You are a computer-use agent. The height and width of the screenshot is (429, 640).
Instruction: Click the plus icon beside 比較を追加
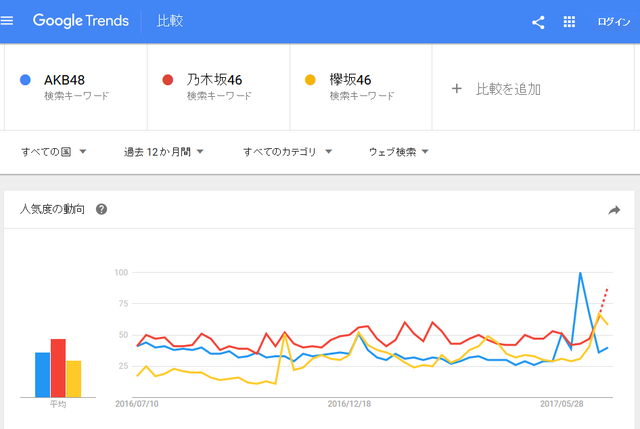457,89
